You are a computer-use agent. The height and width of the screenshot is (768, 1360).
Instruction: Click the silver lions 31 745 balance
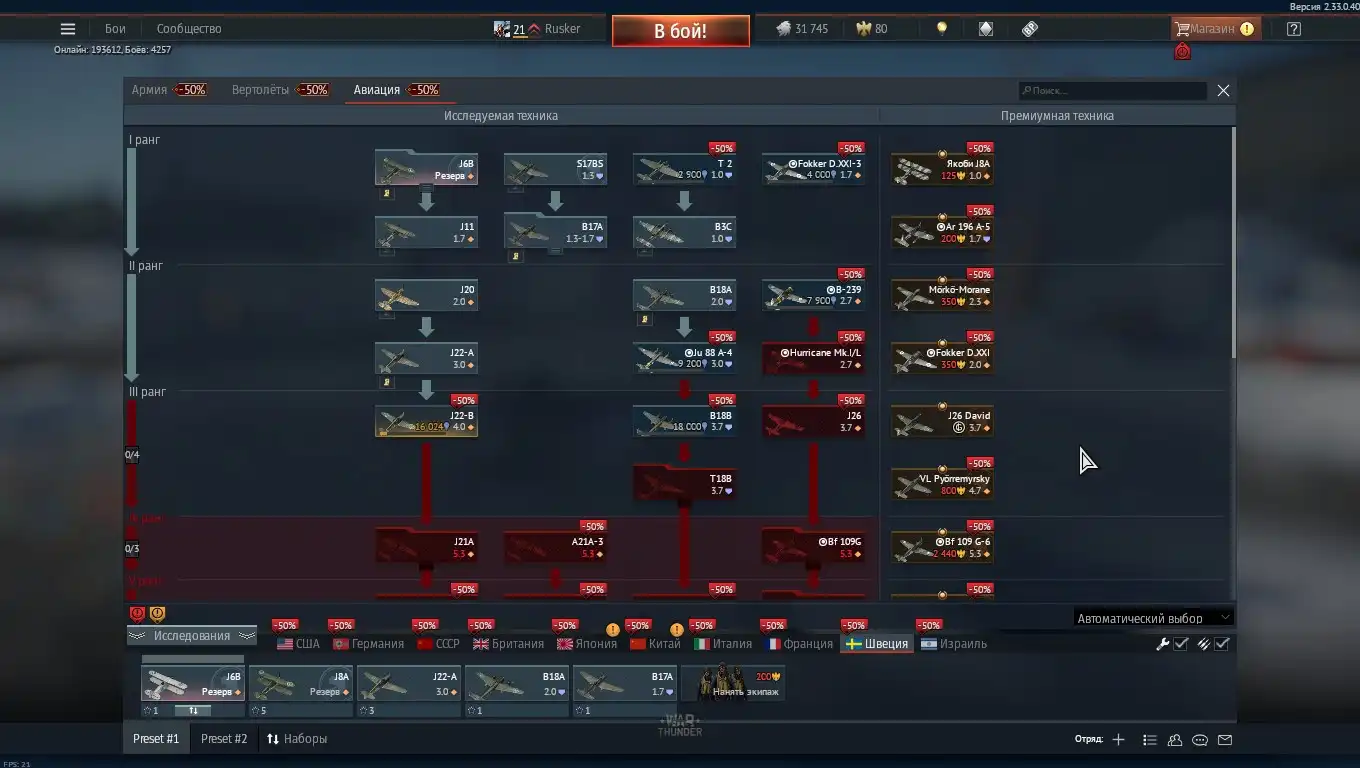point(802,29)
